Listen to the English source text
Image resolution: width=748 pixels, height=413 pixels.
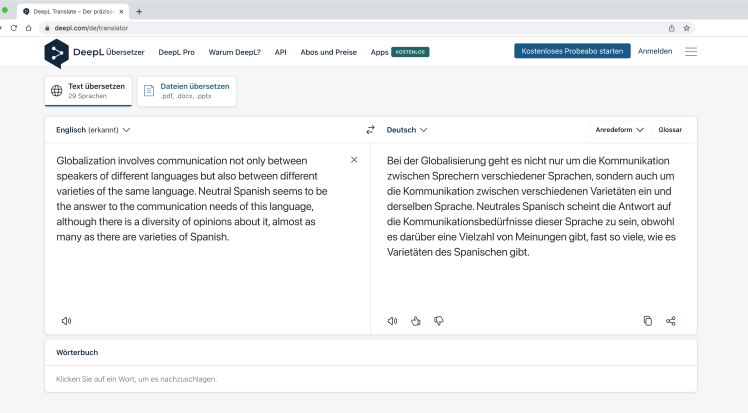coord(66,321)
